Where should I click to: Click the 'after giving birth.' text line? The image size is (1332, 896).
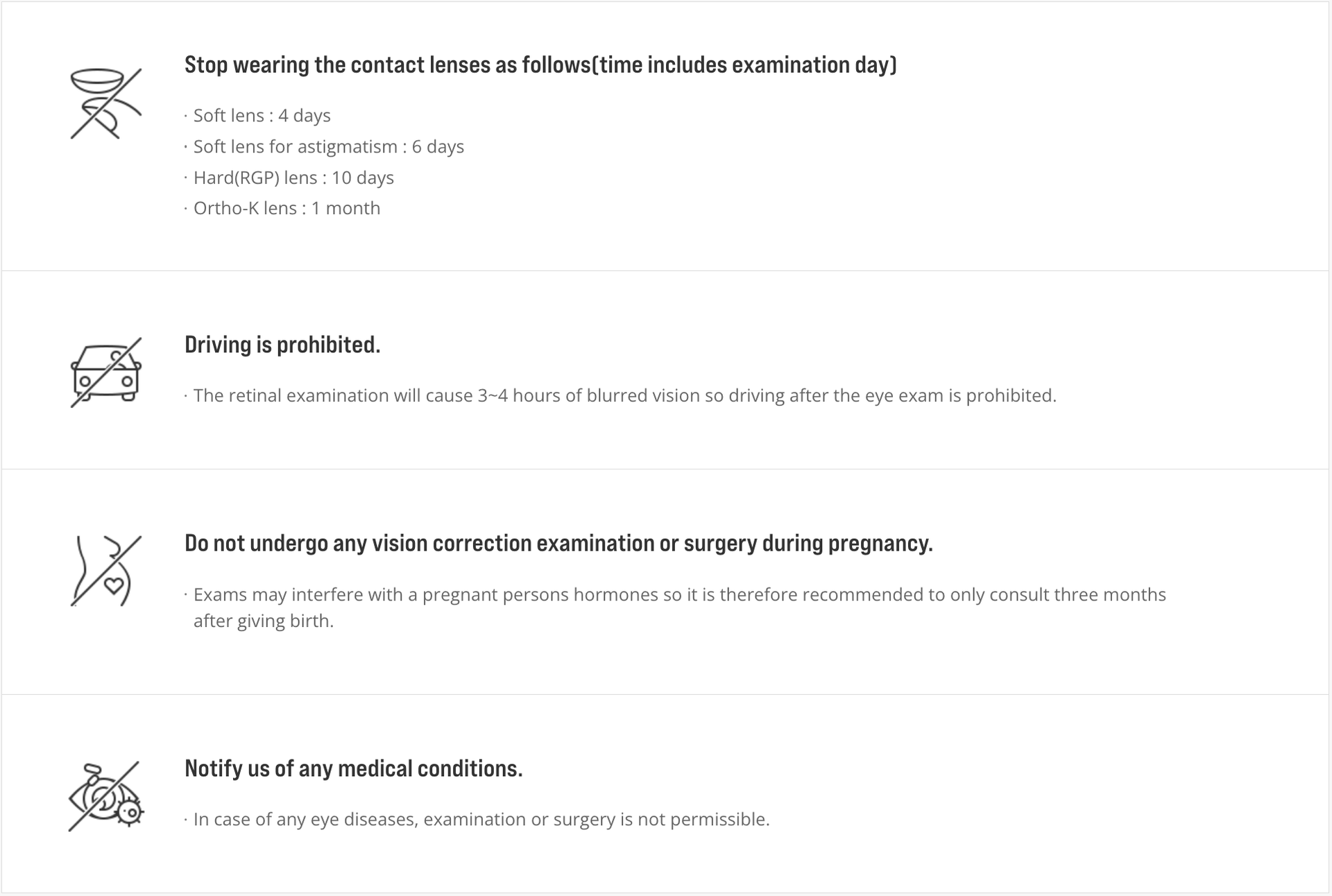[264, 621]
